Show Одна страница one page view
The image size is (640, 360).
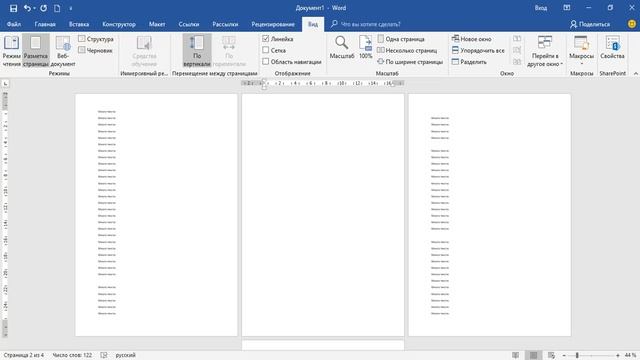[401, 39]
